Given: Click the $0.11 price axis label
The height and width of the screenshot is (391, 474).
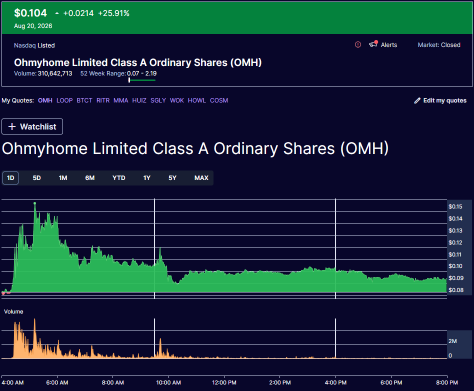Looking at the screenshot, I should point(455,255).
